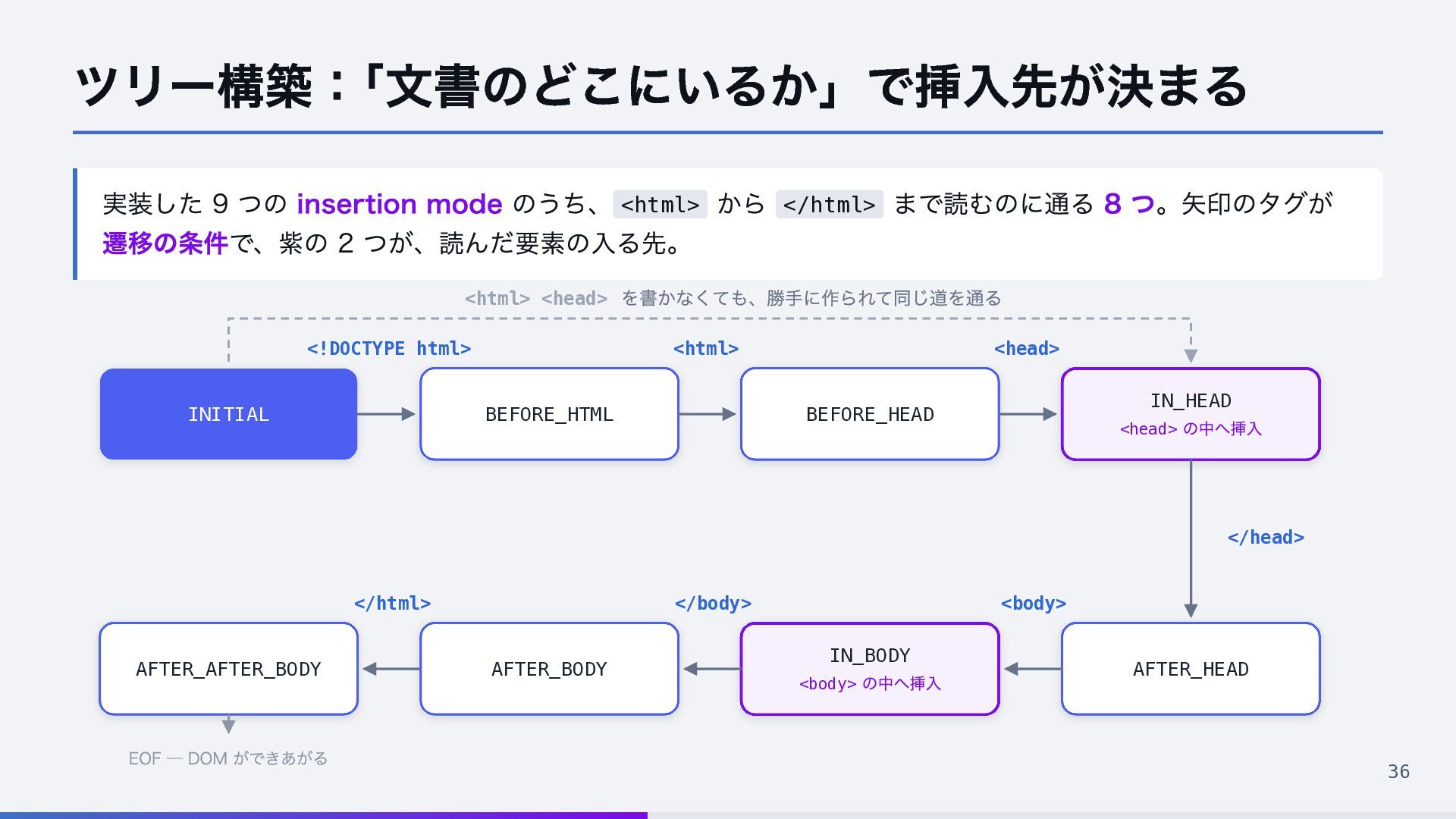The width and height of the screenshot is (1456, 819).
Task: Click the </body> transition label
Action: point(713,604)
